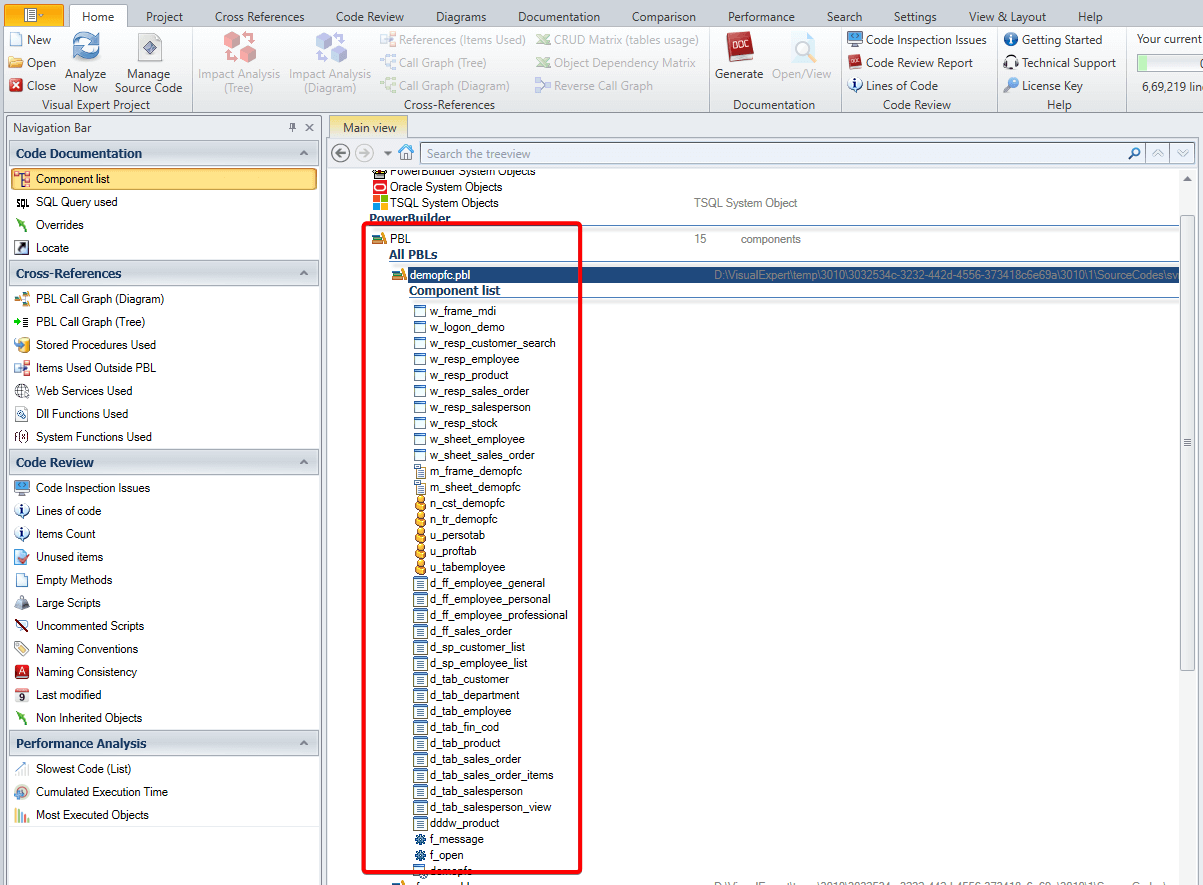This screenshot has height=885, width=1203.
Task: Click the Generate documentation icon
Action: click(x=739, y=50)
